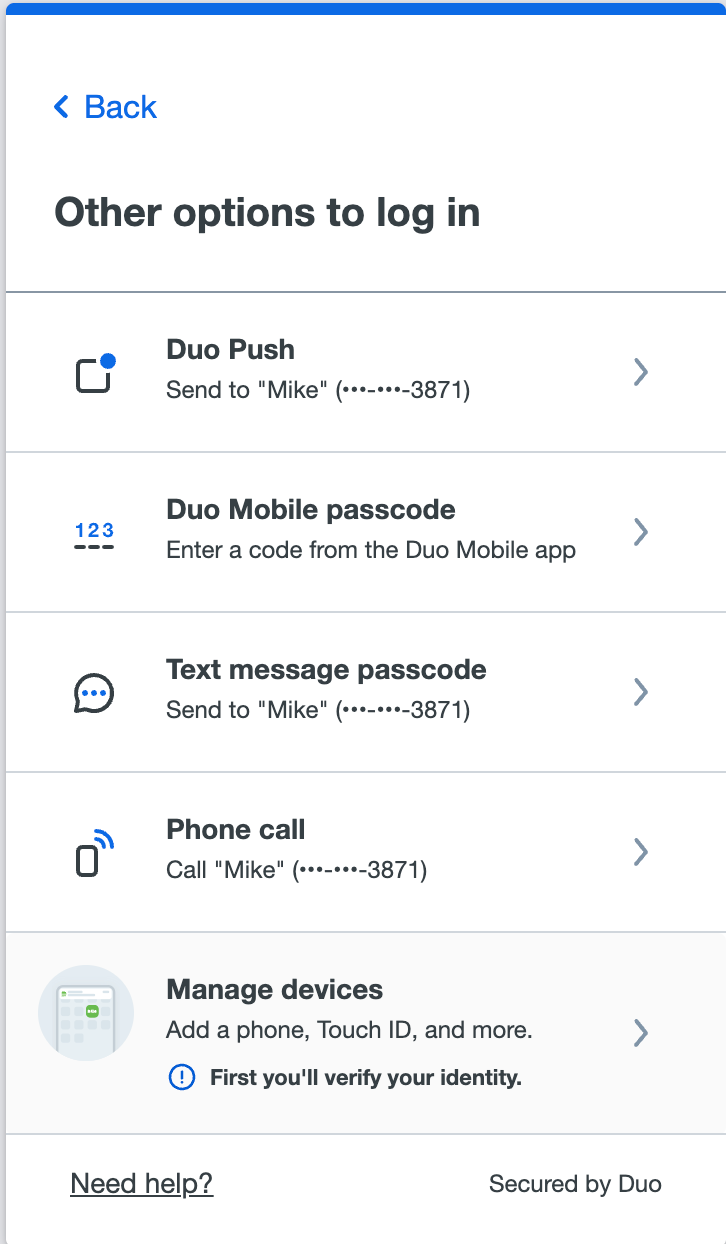This screenshot has height=1244, width=726.
Task: Choose Duo Mobile passcode option
Action: click(366, 532)
